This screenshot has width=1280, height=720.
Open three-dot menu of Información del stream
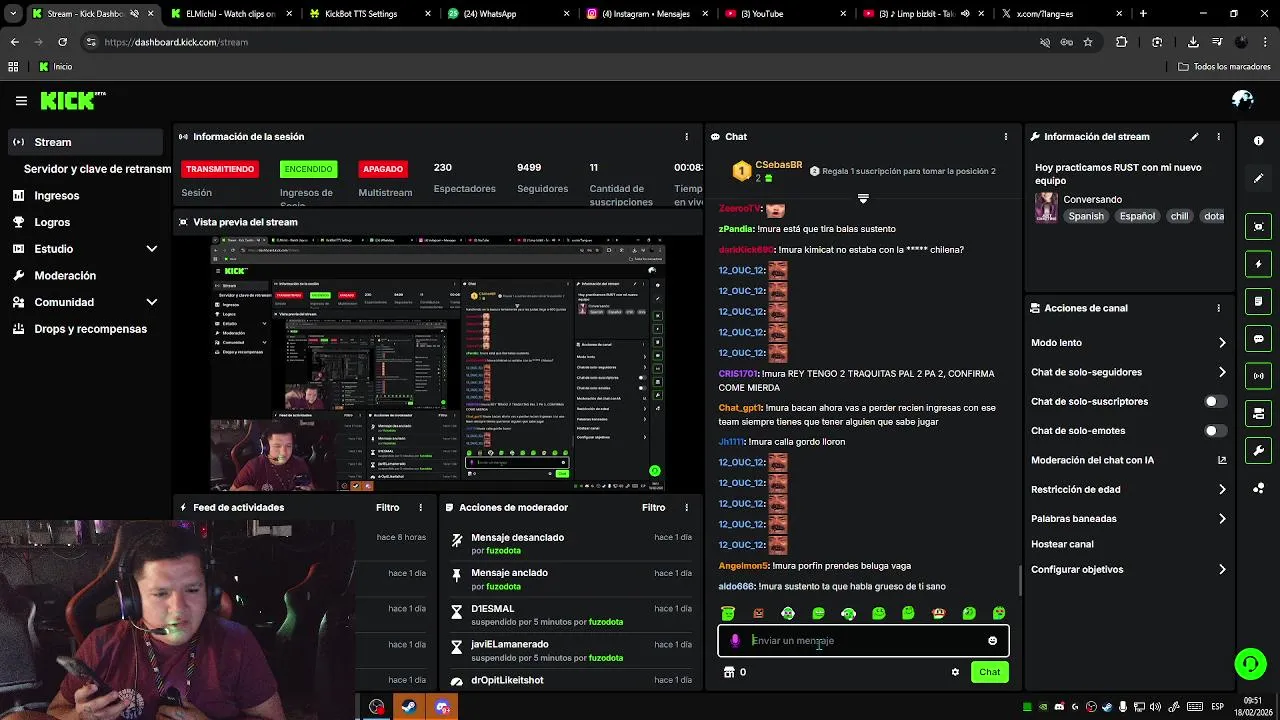click(x=1218, y=137)
